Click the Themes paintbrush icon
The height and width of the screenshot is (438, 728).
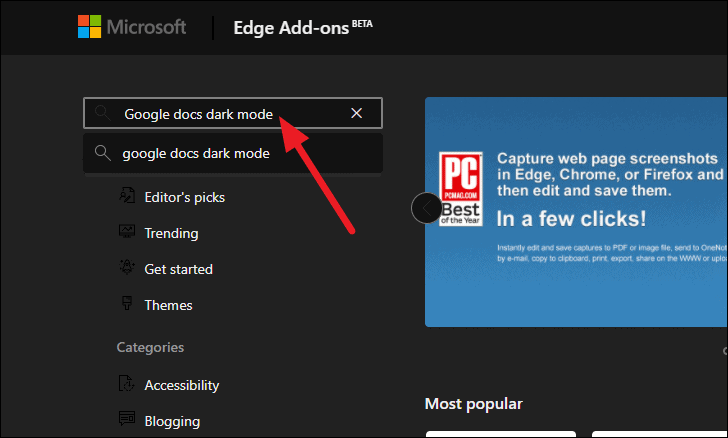(x=126, y=303)
